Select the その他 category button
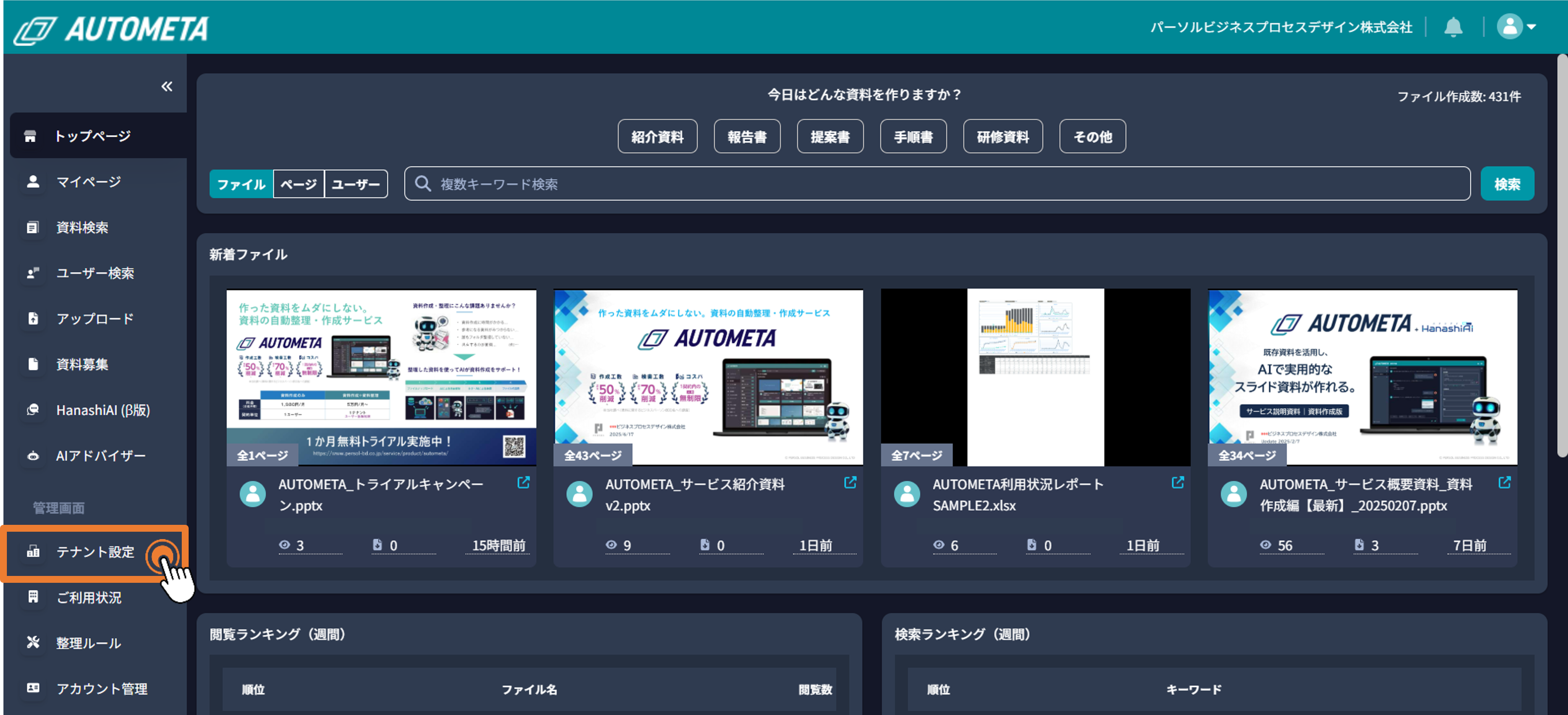 pos(1092,137)
